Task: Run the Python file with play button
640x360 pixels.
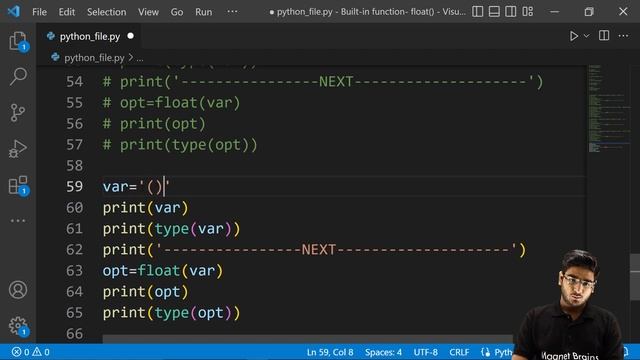Action: pyautogui.click(x=573, y=36)
